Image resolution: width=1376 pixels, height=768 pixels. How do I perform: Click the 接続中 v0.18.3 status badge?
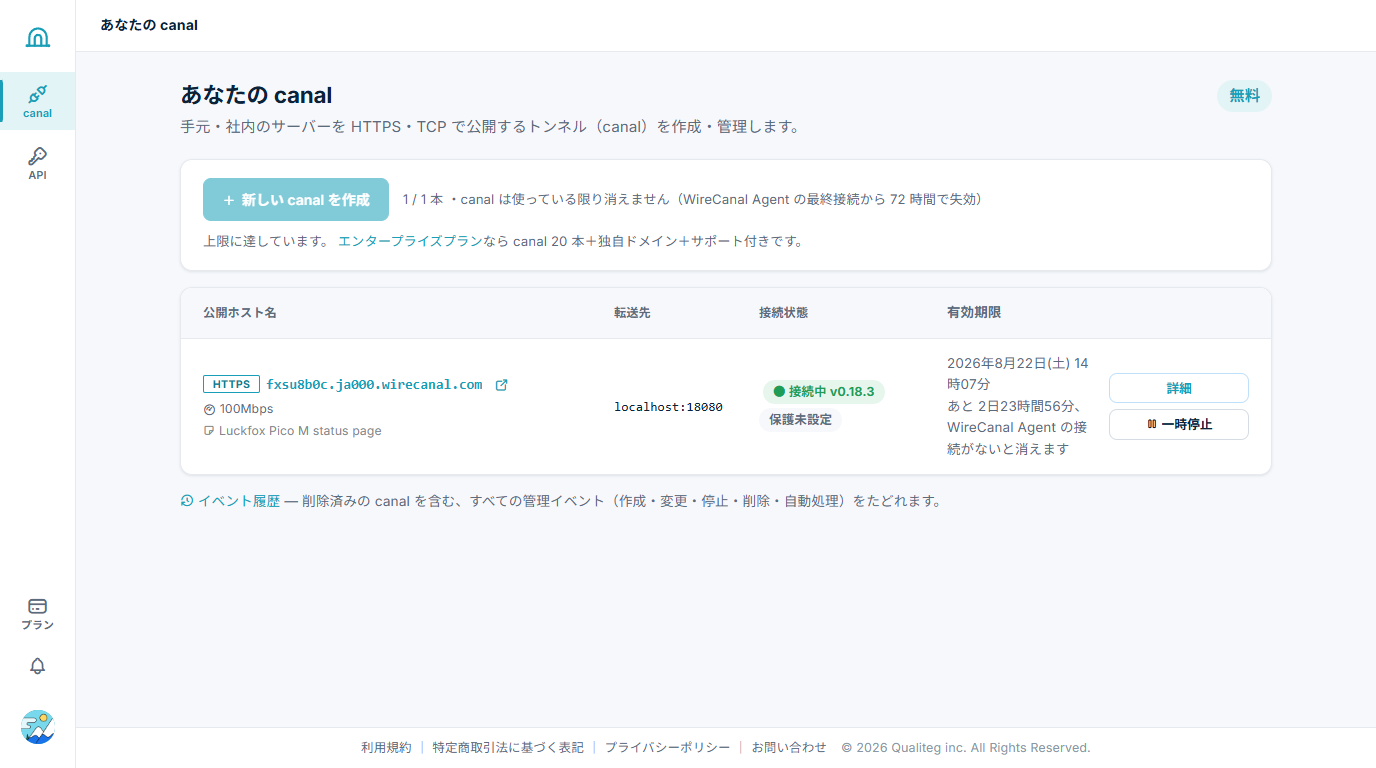tap(824, 391)
